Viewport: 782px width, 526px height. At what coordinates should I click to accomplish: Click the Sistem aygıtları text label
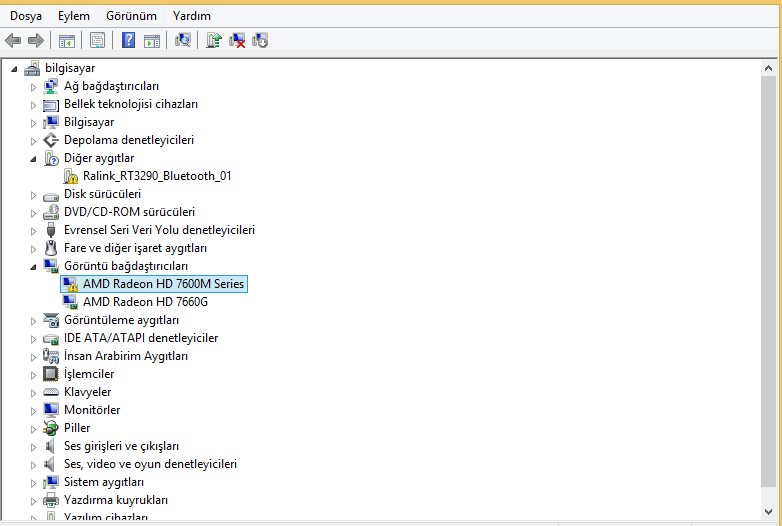(104, 482)
